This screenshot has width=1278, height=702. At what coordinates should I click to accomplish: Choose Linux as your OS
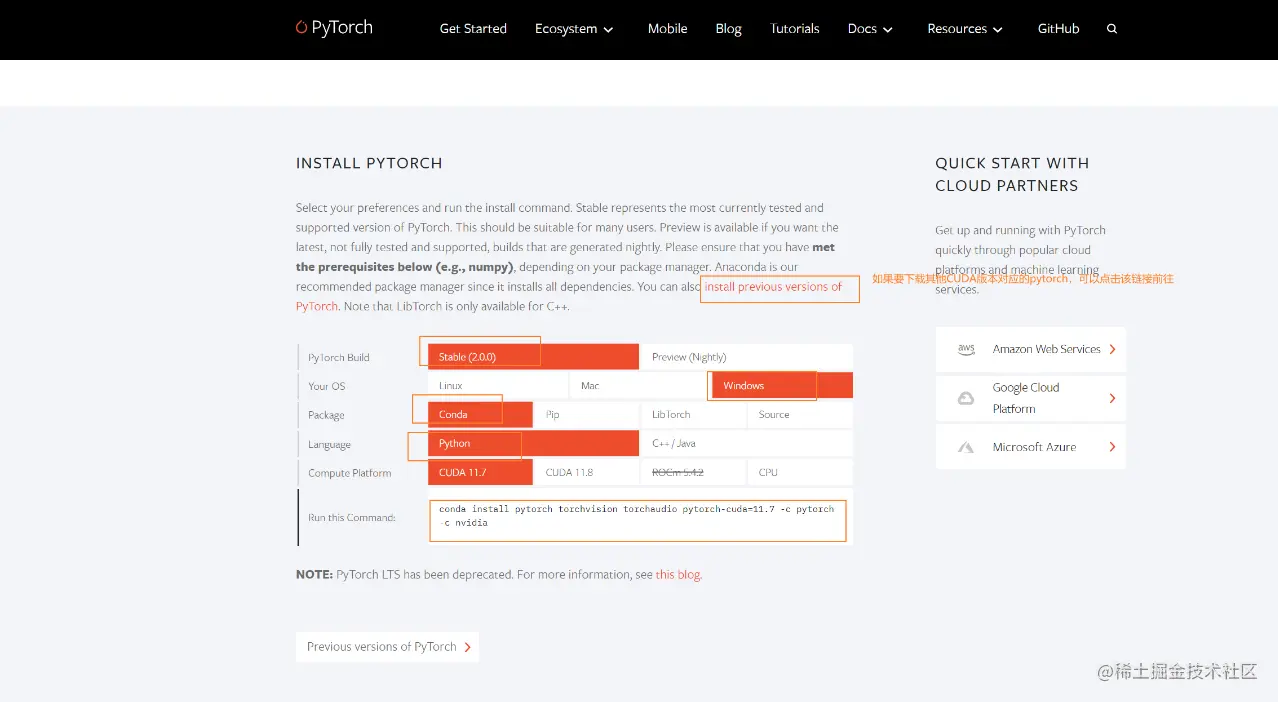click(498, 386)
